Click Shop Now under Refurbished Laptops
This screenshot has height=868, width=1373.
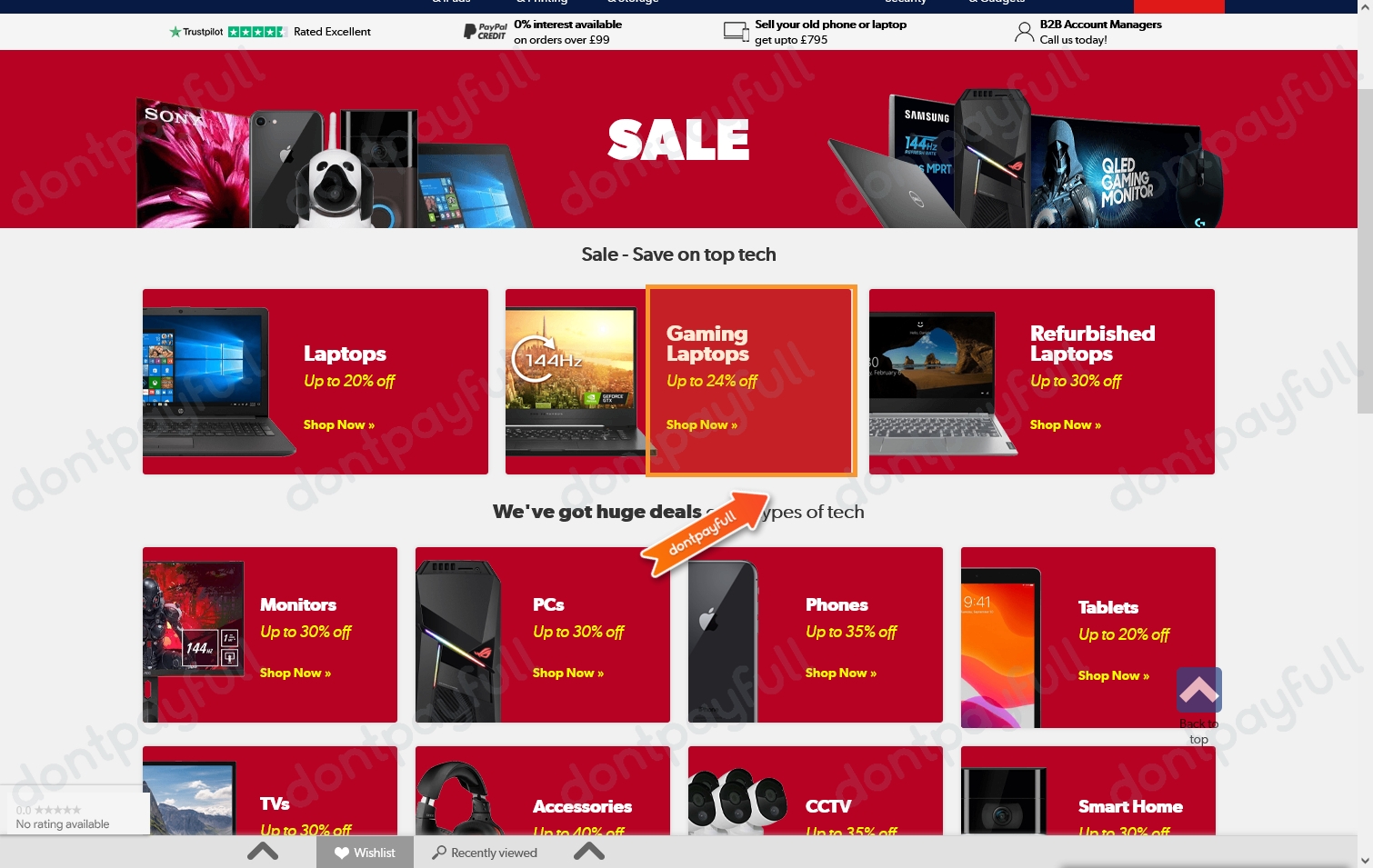[1066, 425]
